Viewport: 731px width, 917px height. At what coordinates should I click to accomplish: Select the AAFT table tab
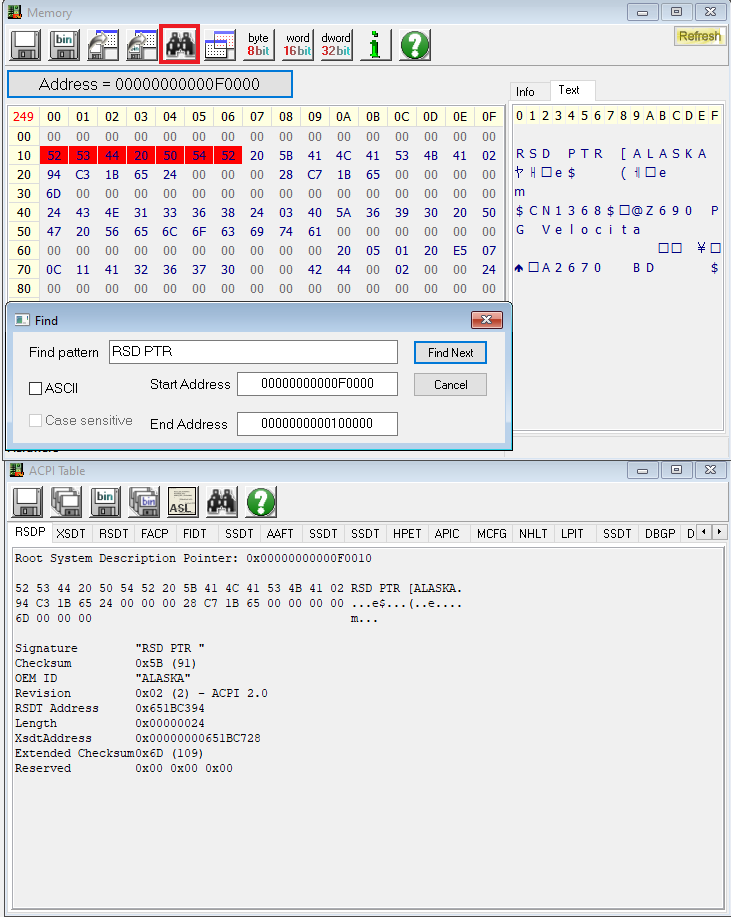point(280,533)
